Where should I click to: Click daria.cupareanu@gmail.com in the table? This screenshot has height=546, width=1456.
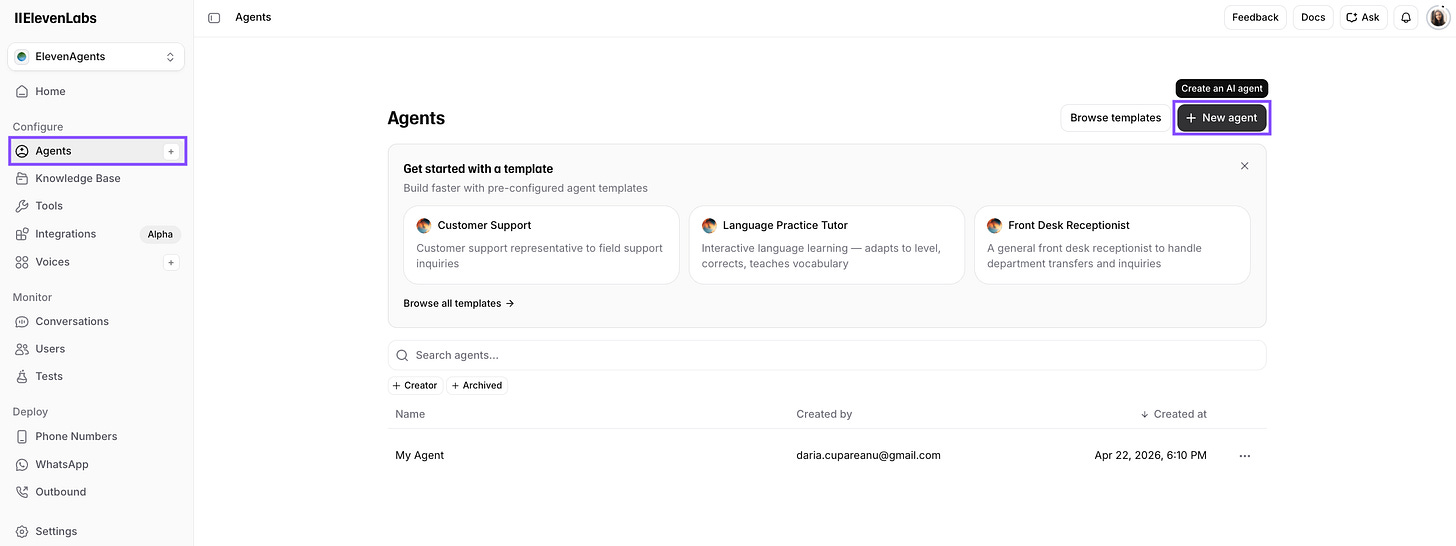click(868, 455)
